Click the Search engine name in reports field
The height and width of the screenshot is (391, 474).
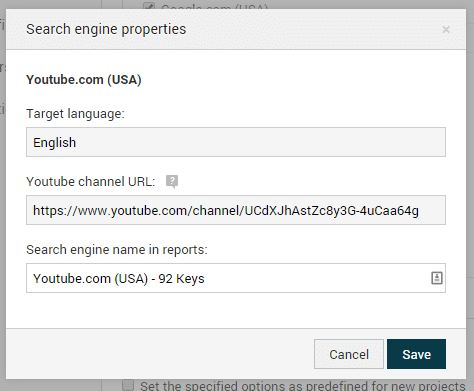[x=236, y=278]
